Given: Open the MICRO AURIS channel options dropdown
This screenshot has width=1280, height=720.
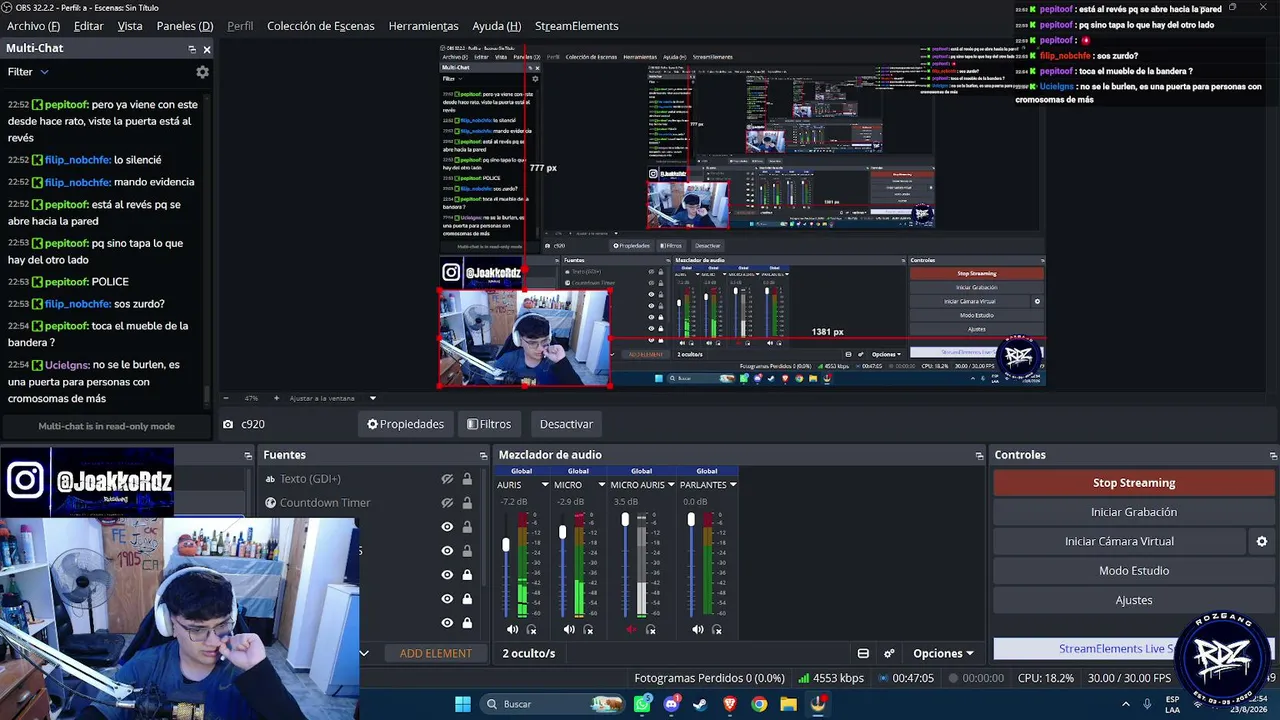Looking at the screenshot, I should pyautogui.click(x=671, y=485).
